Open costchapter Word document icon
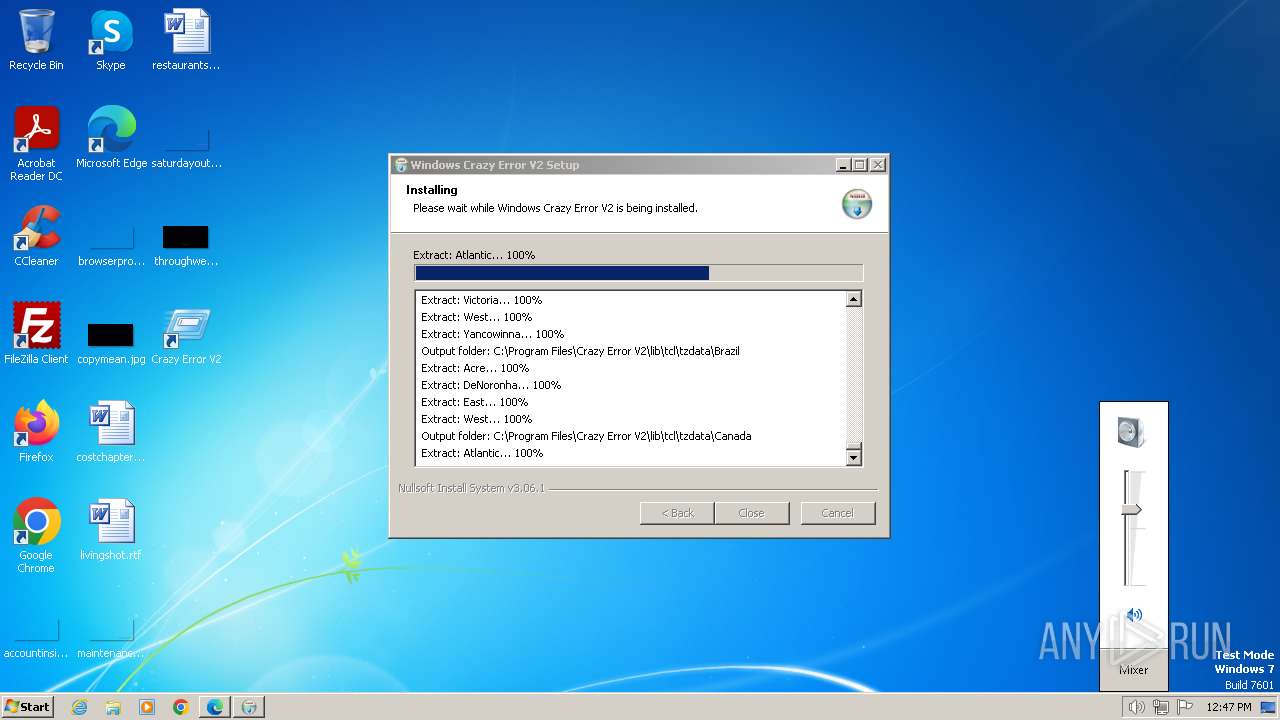1280x720 pixels. pos(111,431)
